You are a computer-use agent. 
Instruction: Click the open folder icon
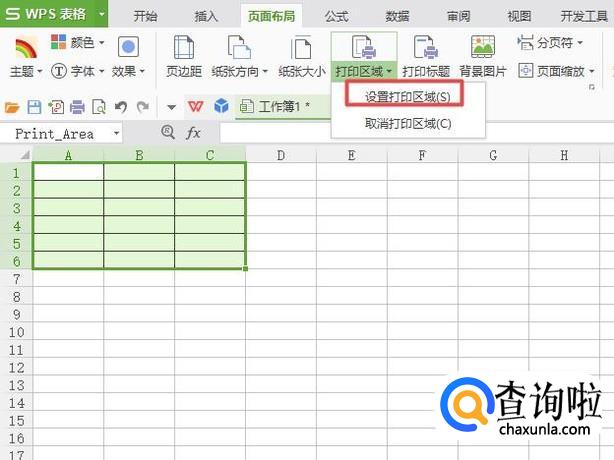13,107
